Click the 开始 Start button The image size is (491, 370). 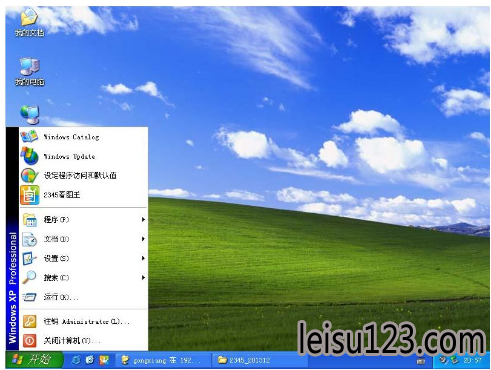point(33,360)
